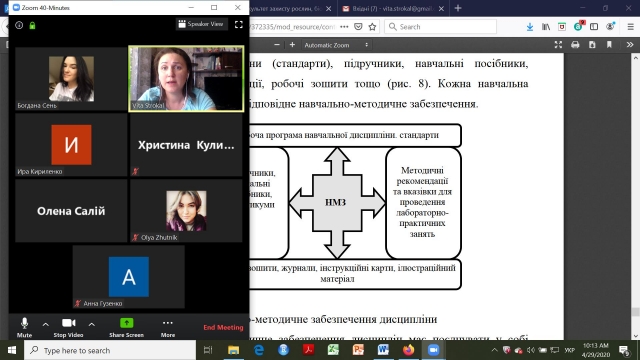Expand video options arrow beside Stop Video

(92, 324)
